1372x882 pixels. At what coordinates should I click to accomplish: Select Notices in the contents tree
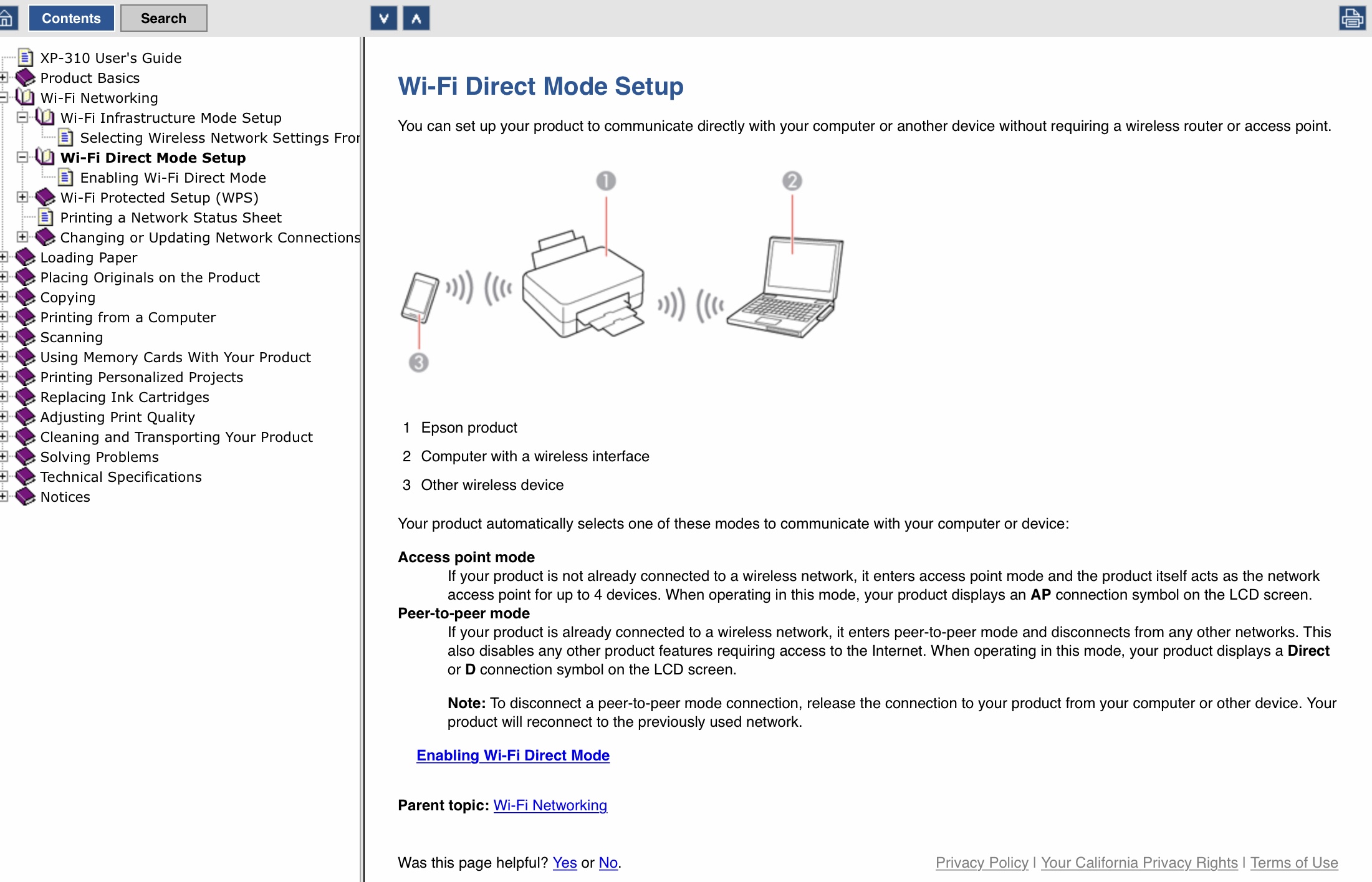point(65,497)
